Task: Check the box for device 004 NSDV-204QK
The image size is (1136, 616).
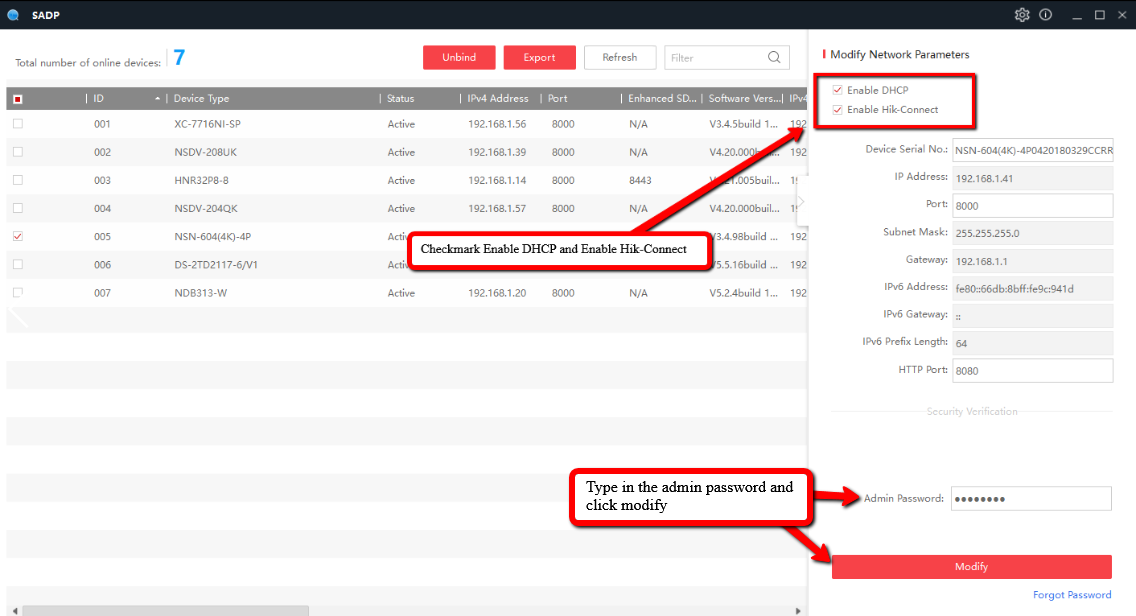Action: click(18, 208)
